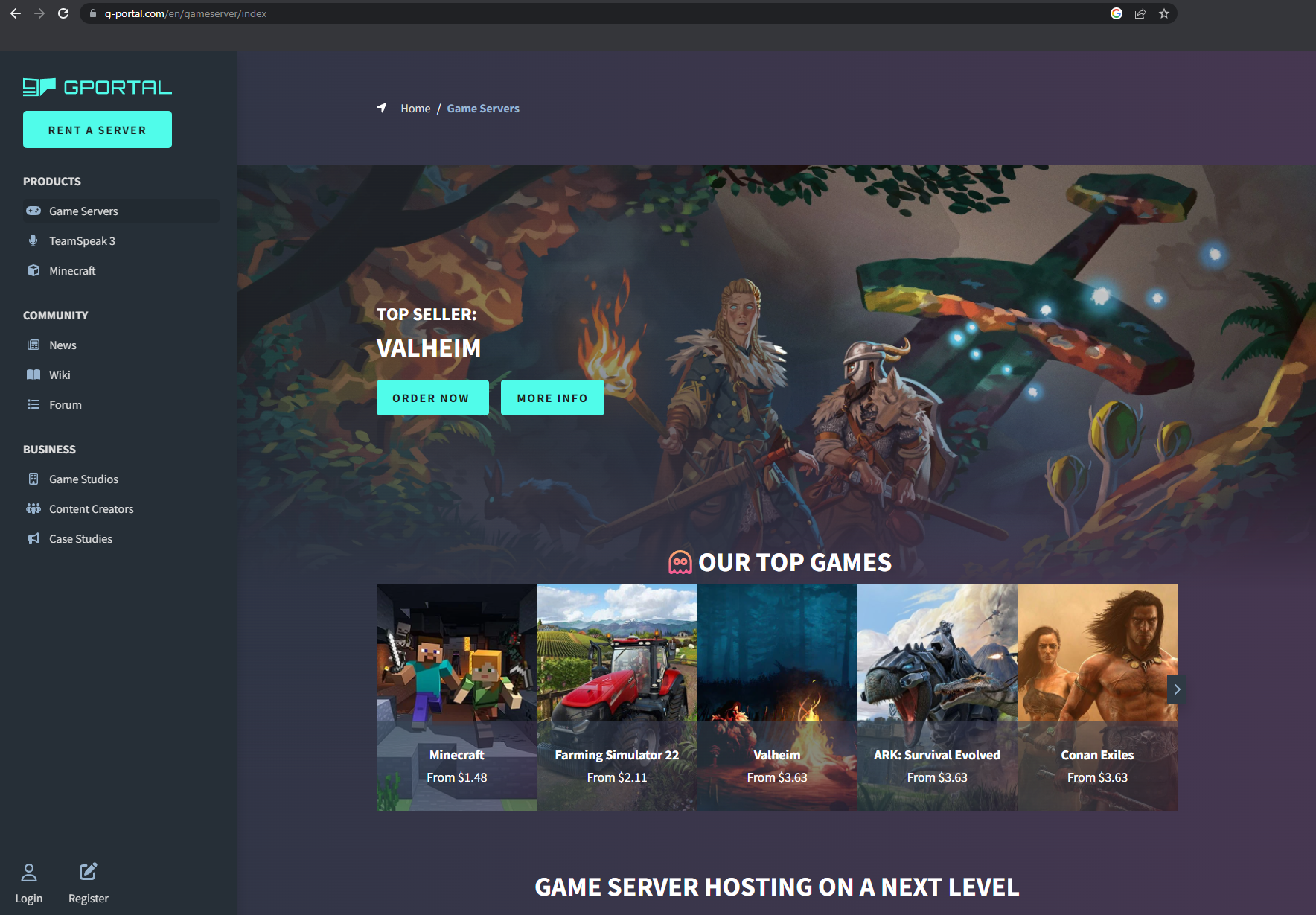Go back with the browser back arrow
Viewport: 1316px width, 915px height.
point(16,13)
